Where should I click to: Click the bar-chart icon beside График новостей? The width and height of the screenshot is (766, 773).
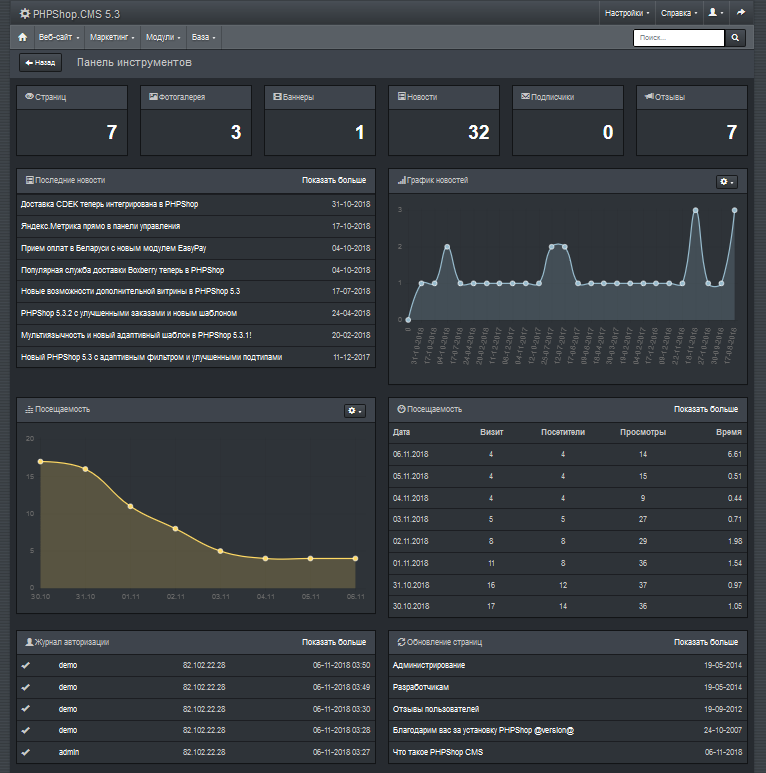(x=402, y=180)
